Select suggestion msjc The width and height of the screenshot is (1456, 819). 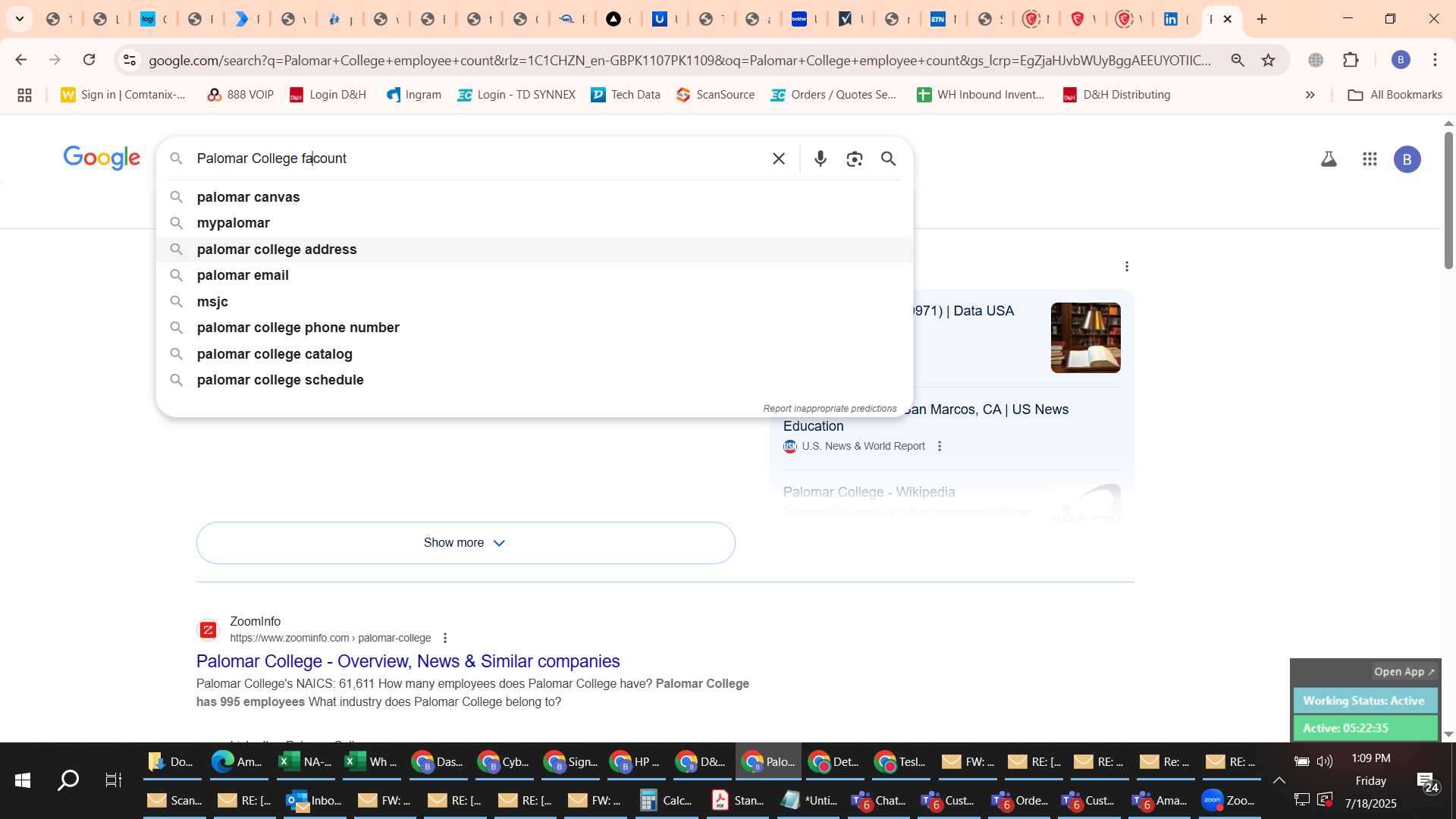click(535, 302)
